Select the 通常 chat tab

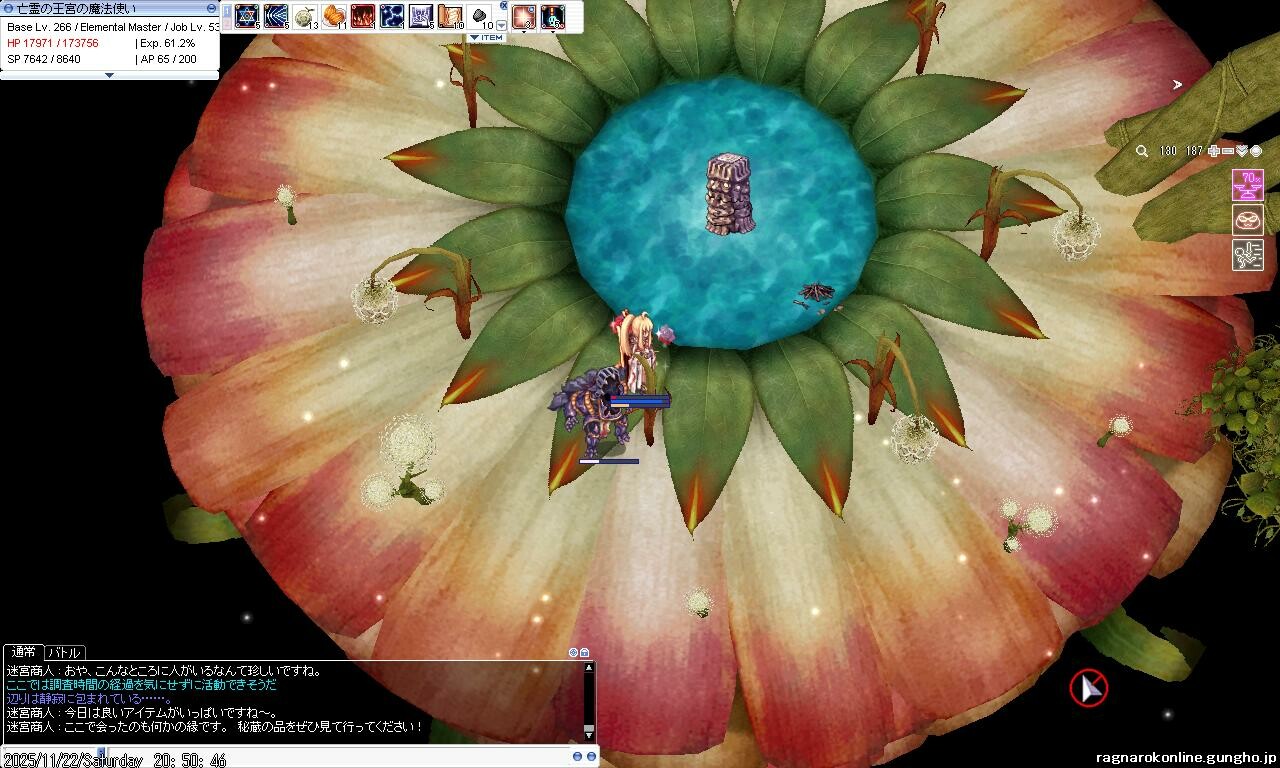tap(24, 652)
